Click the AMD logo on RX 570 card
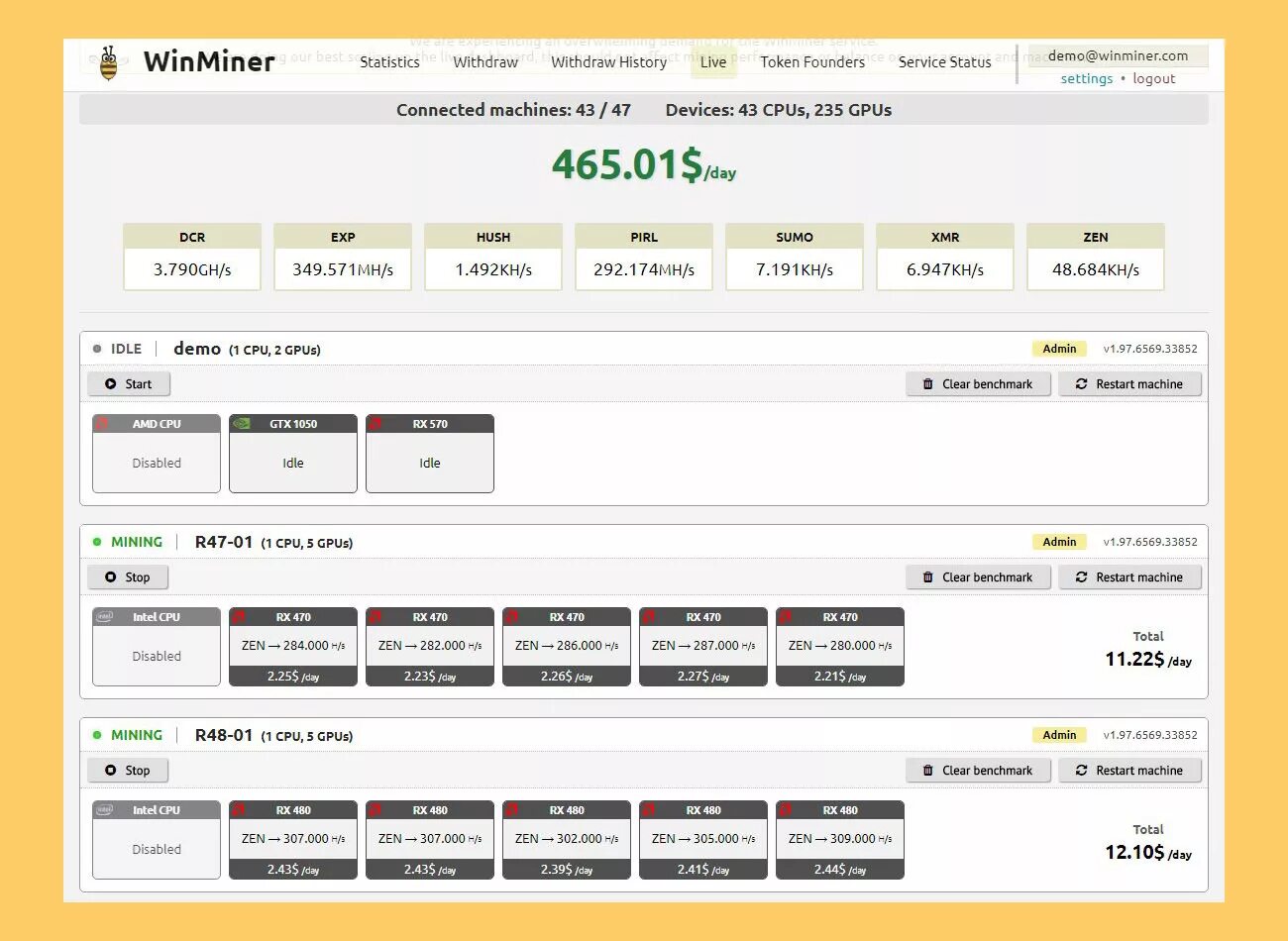 [x=376, y=423]
